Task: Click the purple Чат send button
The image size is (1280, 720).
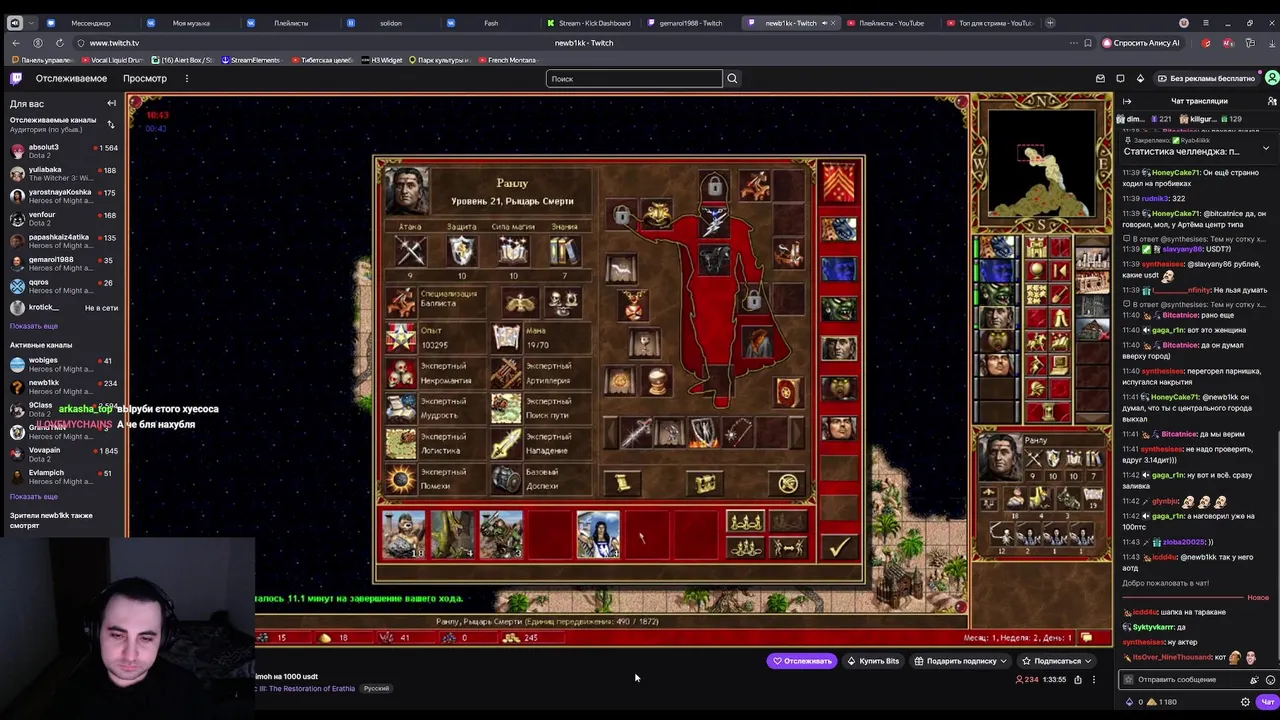Action: tap(1268, 702)
